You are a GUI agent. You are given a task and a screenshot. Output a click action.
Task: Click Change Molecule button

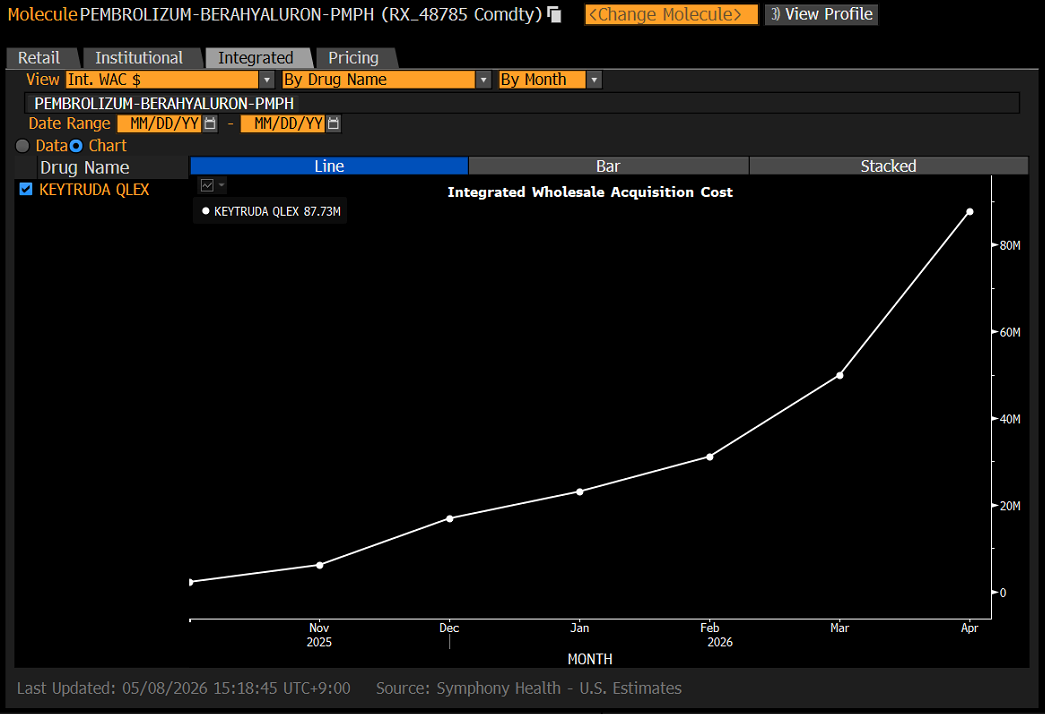coord(671,14)
